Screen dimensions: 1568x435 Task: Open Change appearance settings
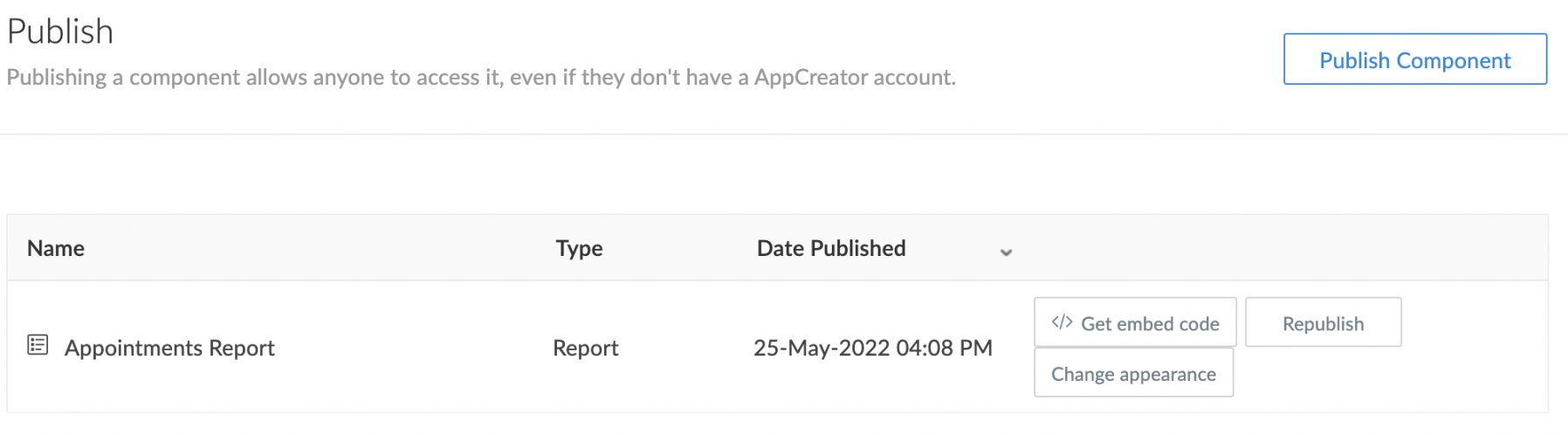(x=1133, y=374)
